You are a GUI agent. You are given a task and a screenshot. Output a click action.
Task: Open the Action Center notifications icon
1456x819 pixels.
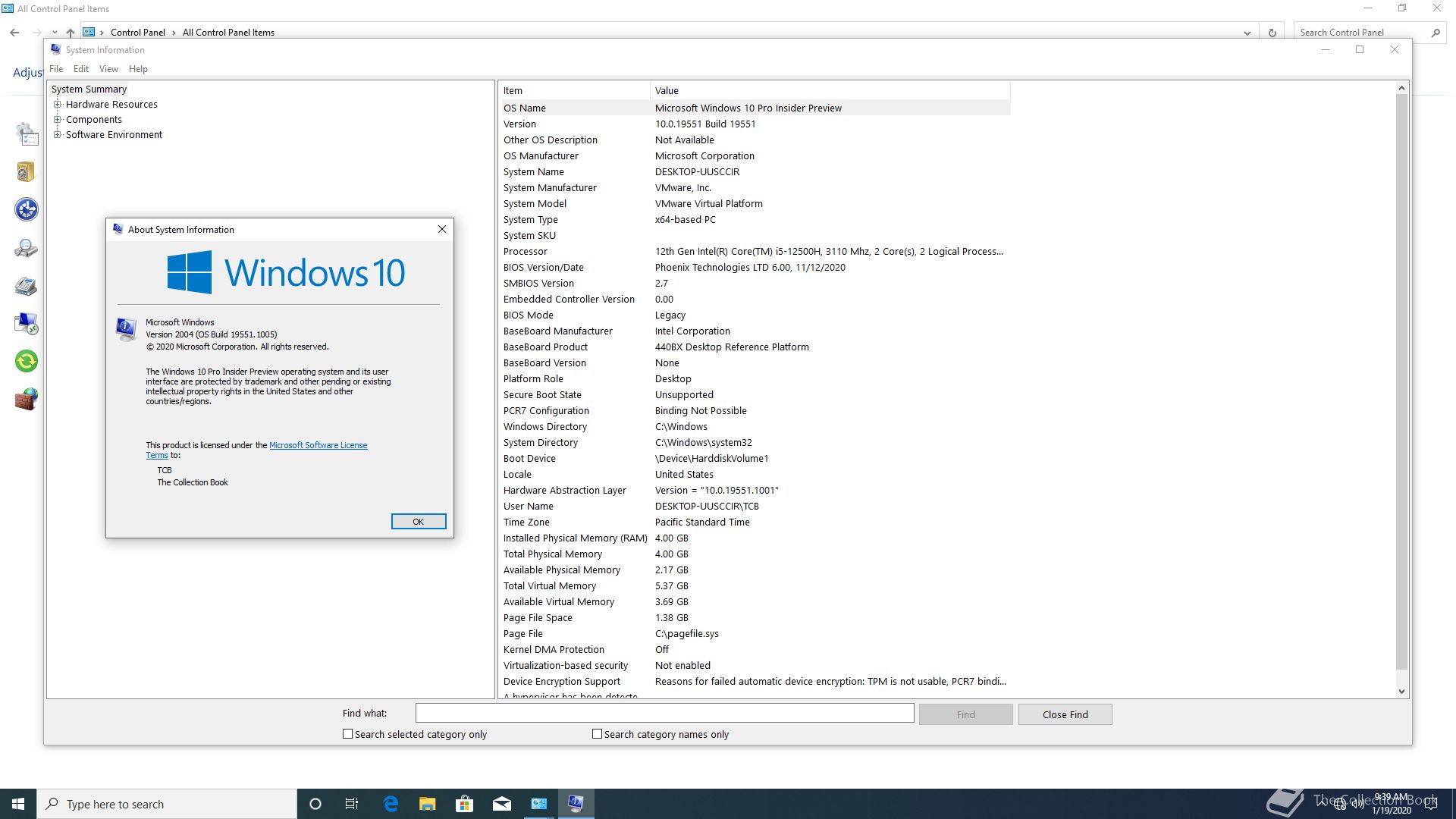1431,804
